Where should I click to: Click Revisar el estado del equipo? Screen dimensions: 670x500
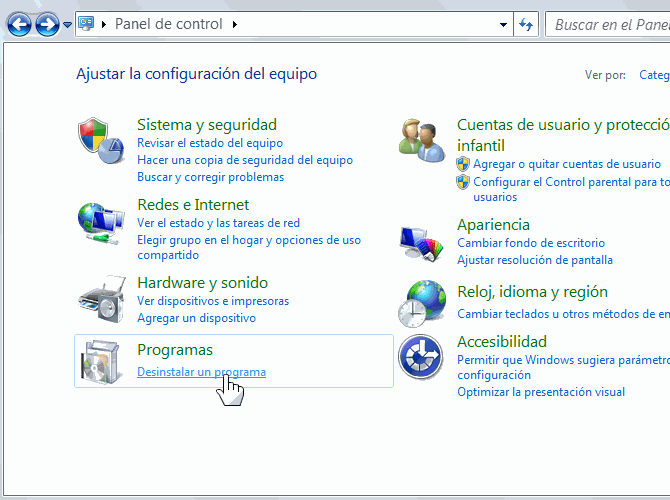click(210, 143)
